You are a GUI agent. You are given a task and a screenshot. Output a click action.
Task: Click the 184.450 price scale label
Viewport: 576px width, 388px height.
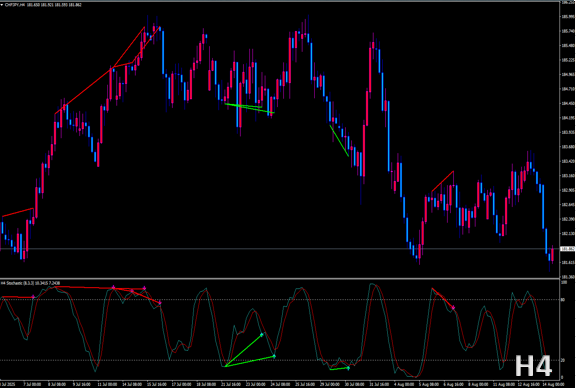coord(568,104)
